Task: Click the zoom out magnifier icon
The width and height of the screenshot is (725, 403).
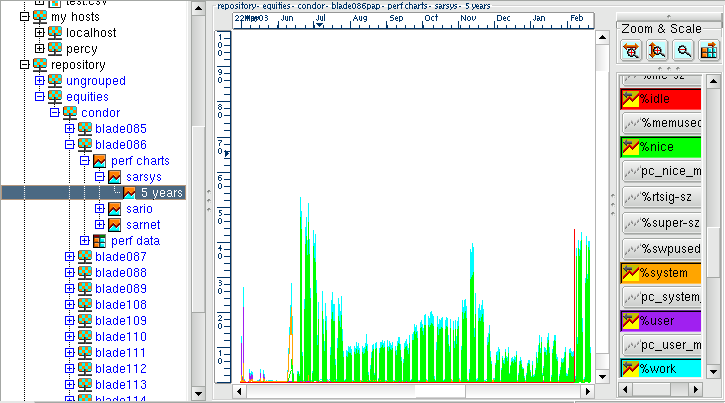Action: click(683, 51)
